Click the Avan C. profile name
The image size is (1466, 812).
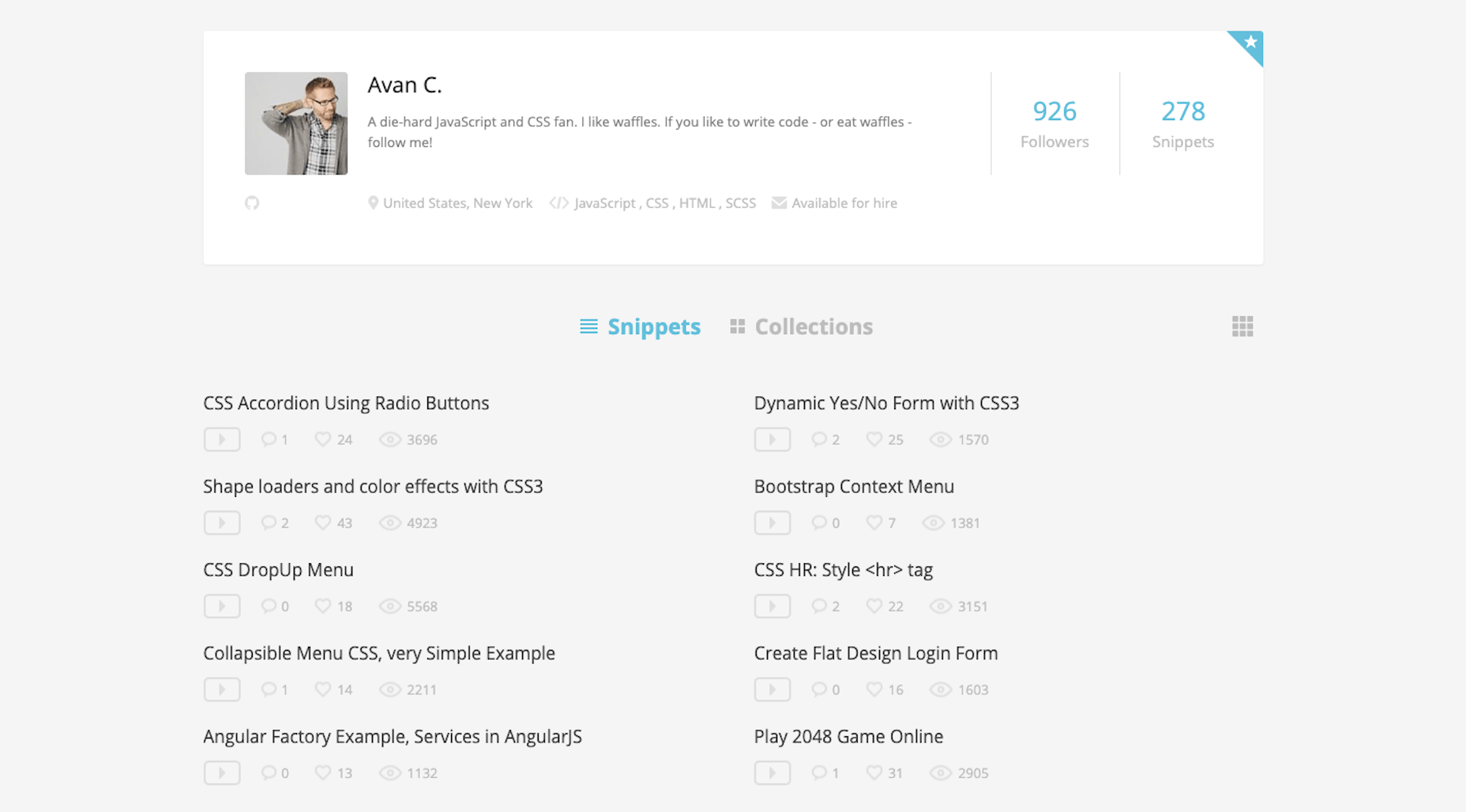pos(404,85)
